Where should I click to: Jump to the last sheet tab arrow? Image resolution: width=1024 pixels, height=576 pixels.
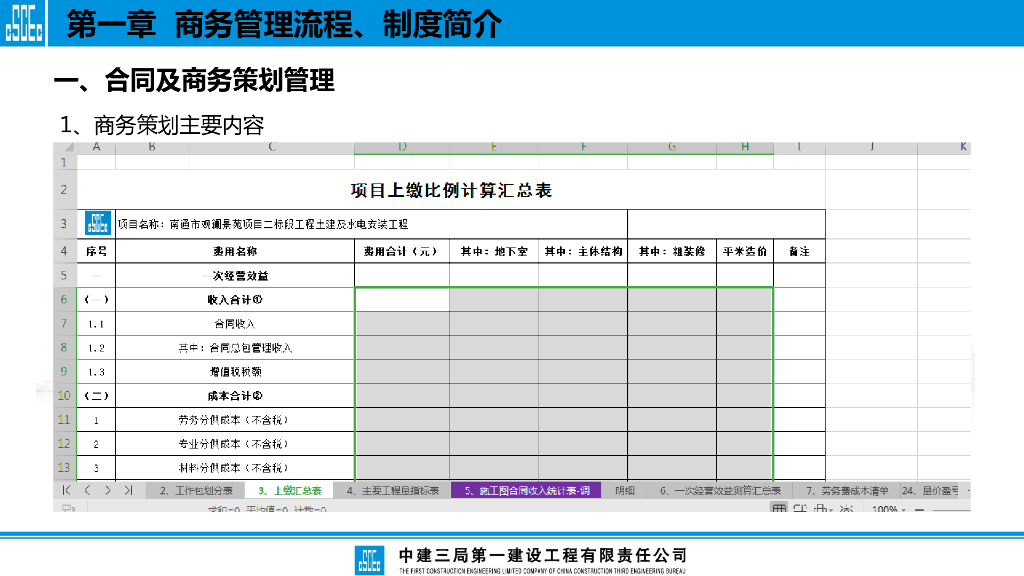128,490
